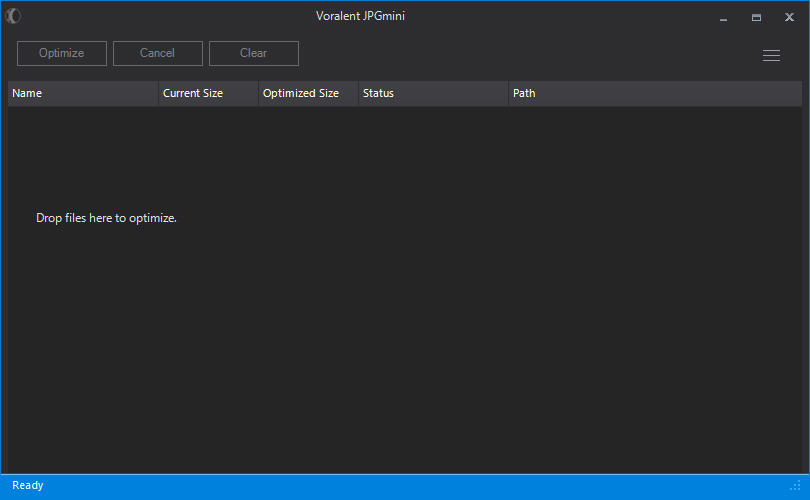Image resolution: width=810 pixels, height=500 pixels.
Task: Close the JPGmini window
Action: 789,17
